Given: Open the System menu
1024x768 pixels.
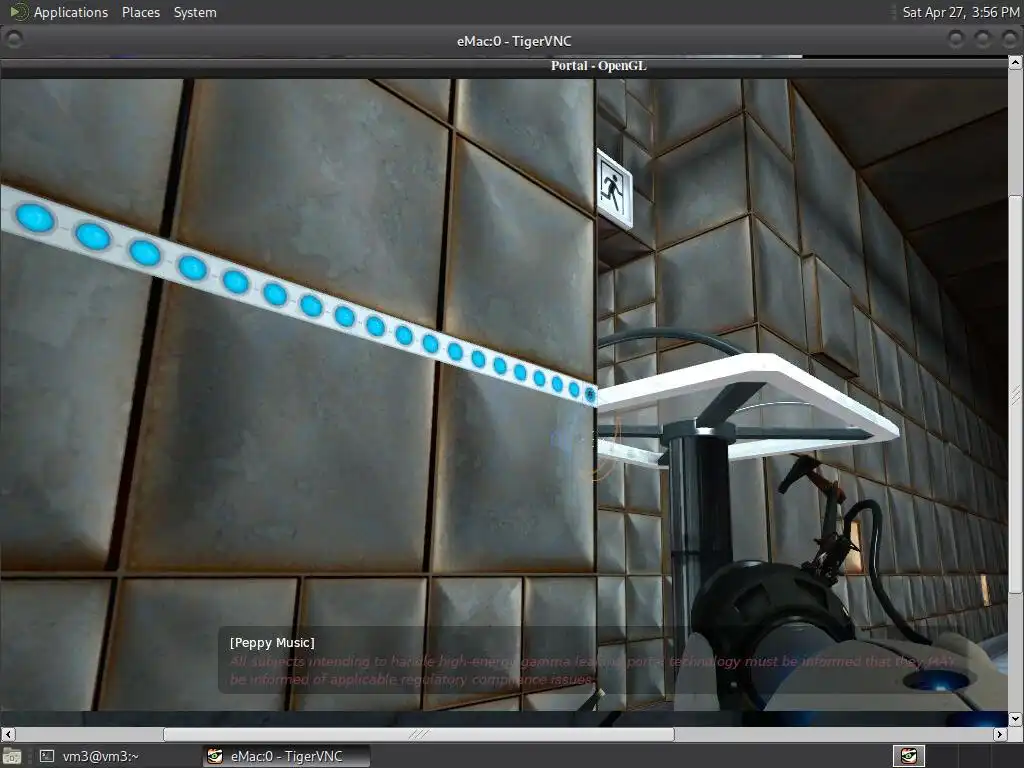Looking at the screenshot, I should coord(195,12).
